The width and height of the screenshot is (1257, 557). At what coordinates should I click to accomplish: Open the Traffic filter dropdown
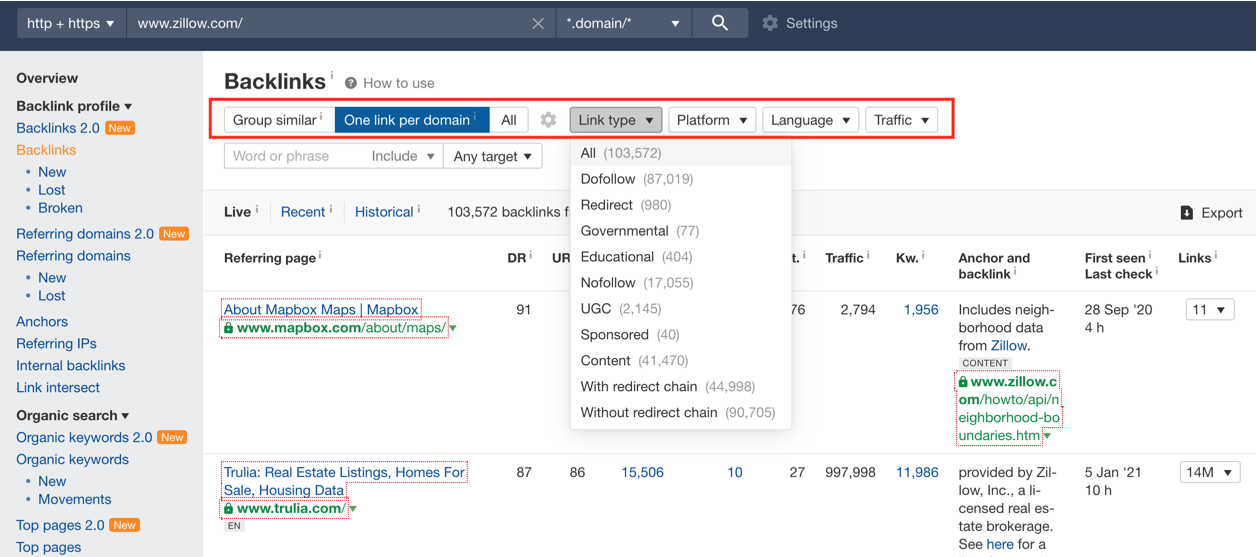(x=902, y=120)
